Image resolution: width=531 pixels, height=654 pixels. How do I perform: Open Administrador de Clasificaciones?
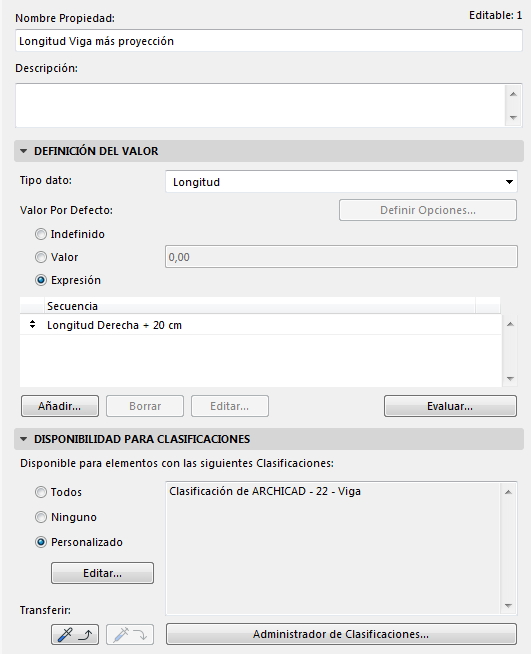click(x=341, y=634)
